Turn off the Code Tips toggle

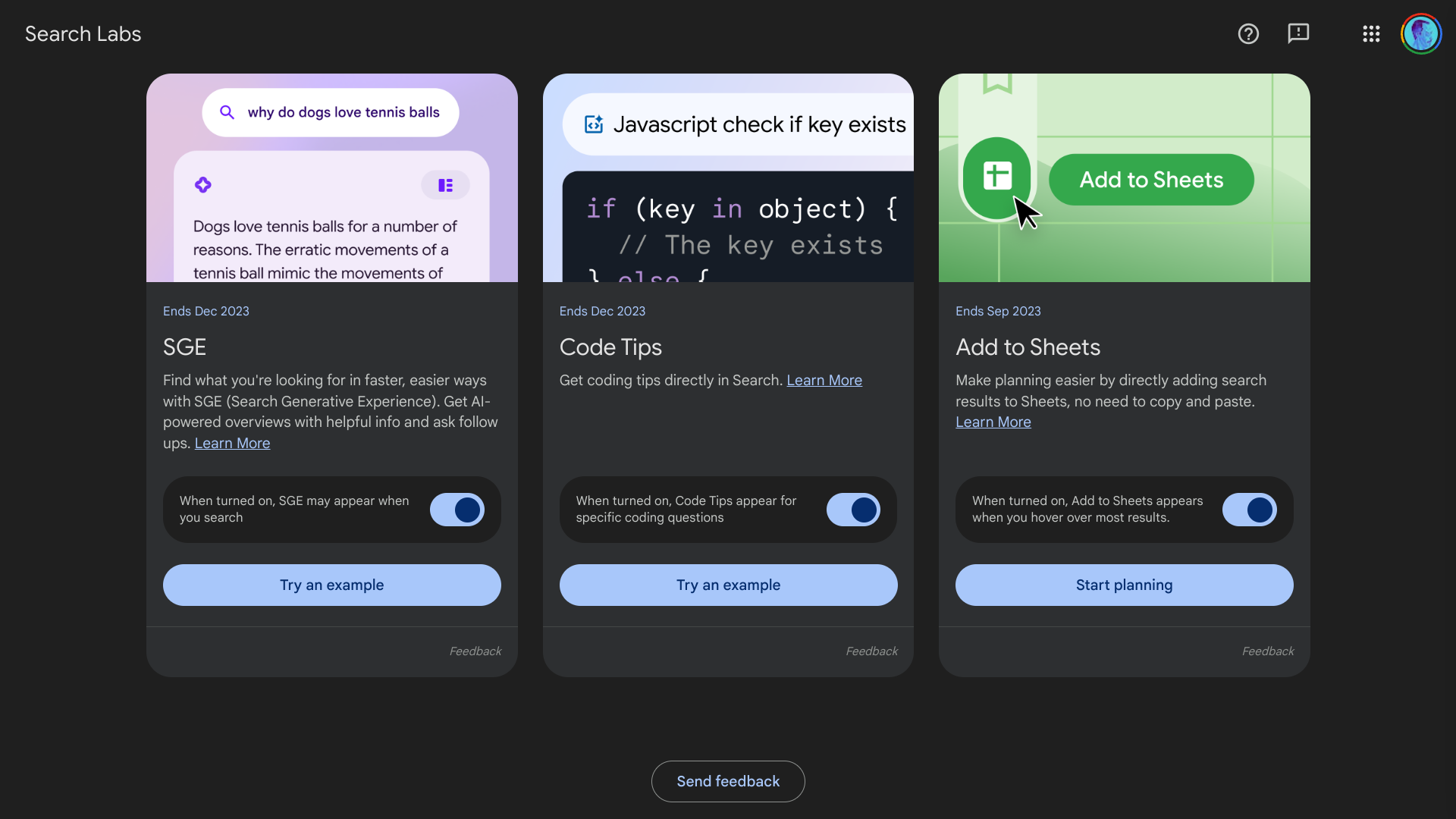pyautogui.click(x=853, y=510)
